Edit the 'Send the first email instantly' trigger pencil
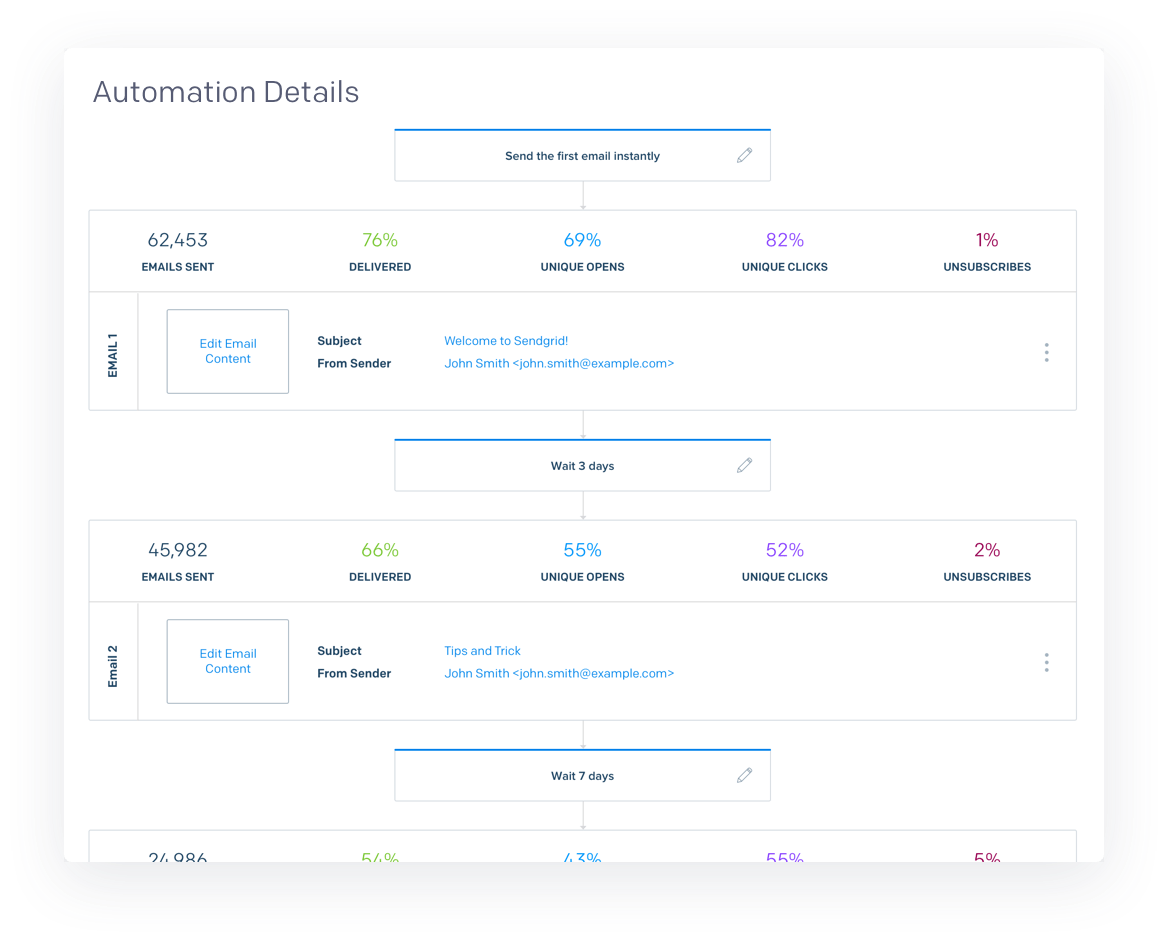 click(x=744, y=155)
